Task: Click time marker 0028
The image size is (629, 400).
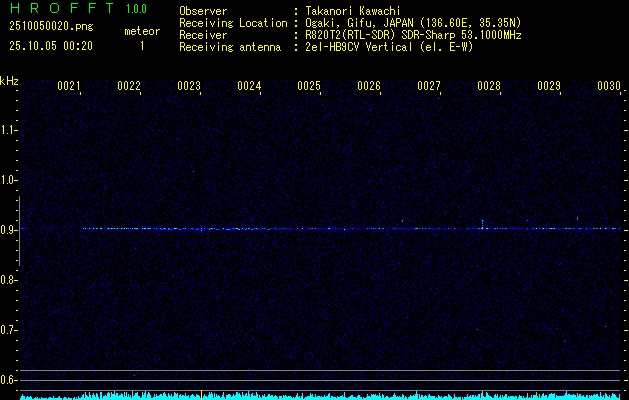Action: (x=489, y=86)
